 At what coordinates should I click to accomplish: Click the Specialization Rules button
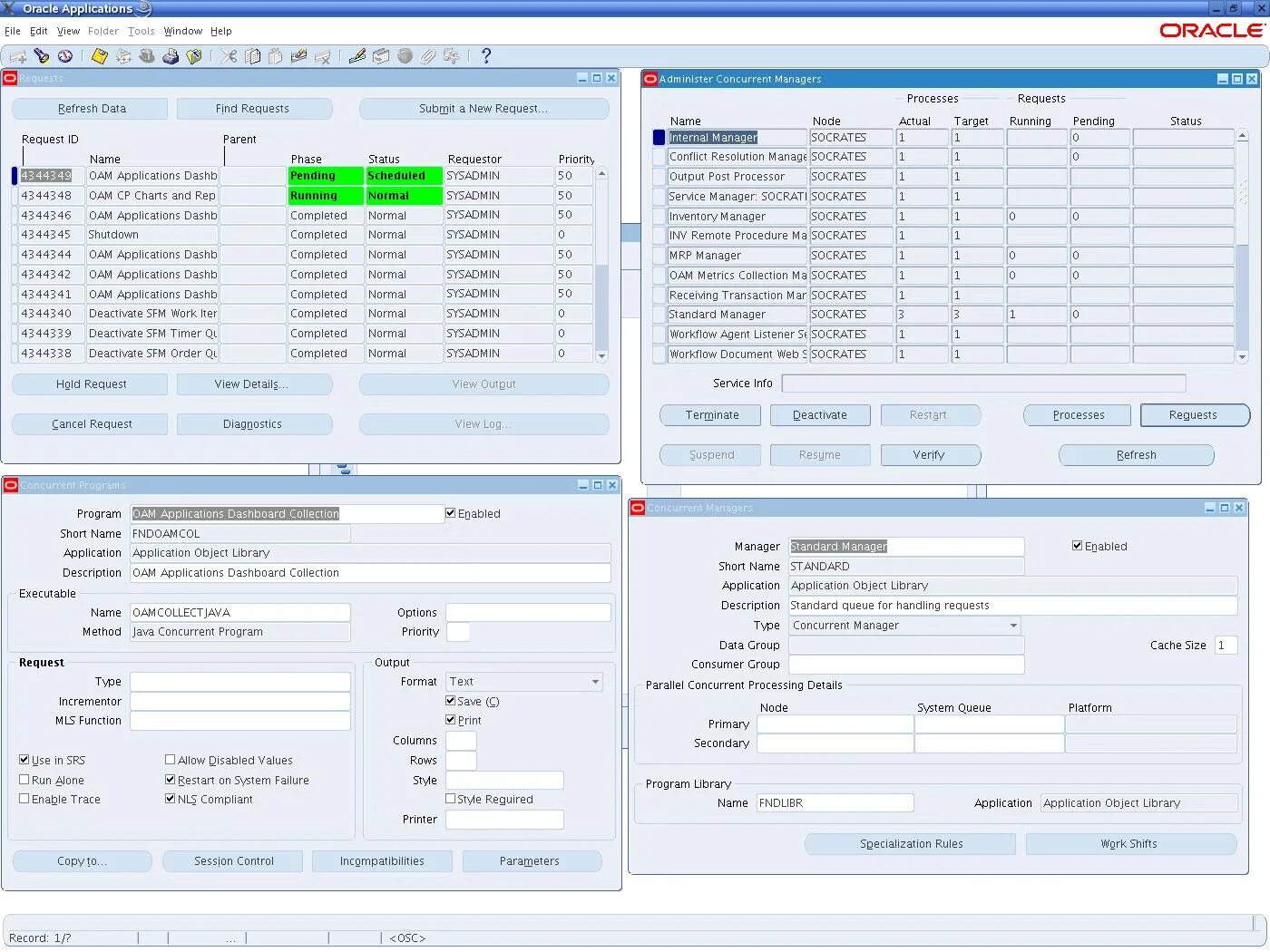click(x=911, y=844)
